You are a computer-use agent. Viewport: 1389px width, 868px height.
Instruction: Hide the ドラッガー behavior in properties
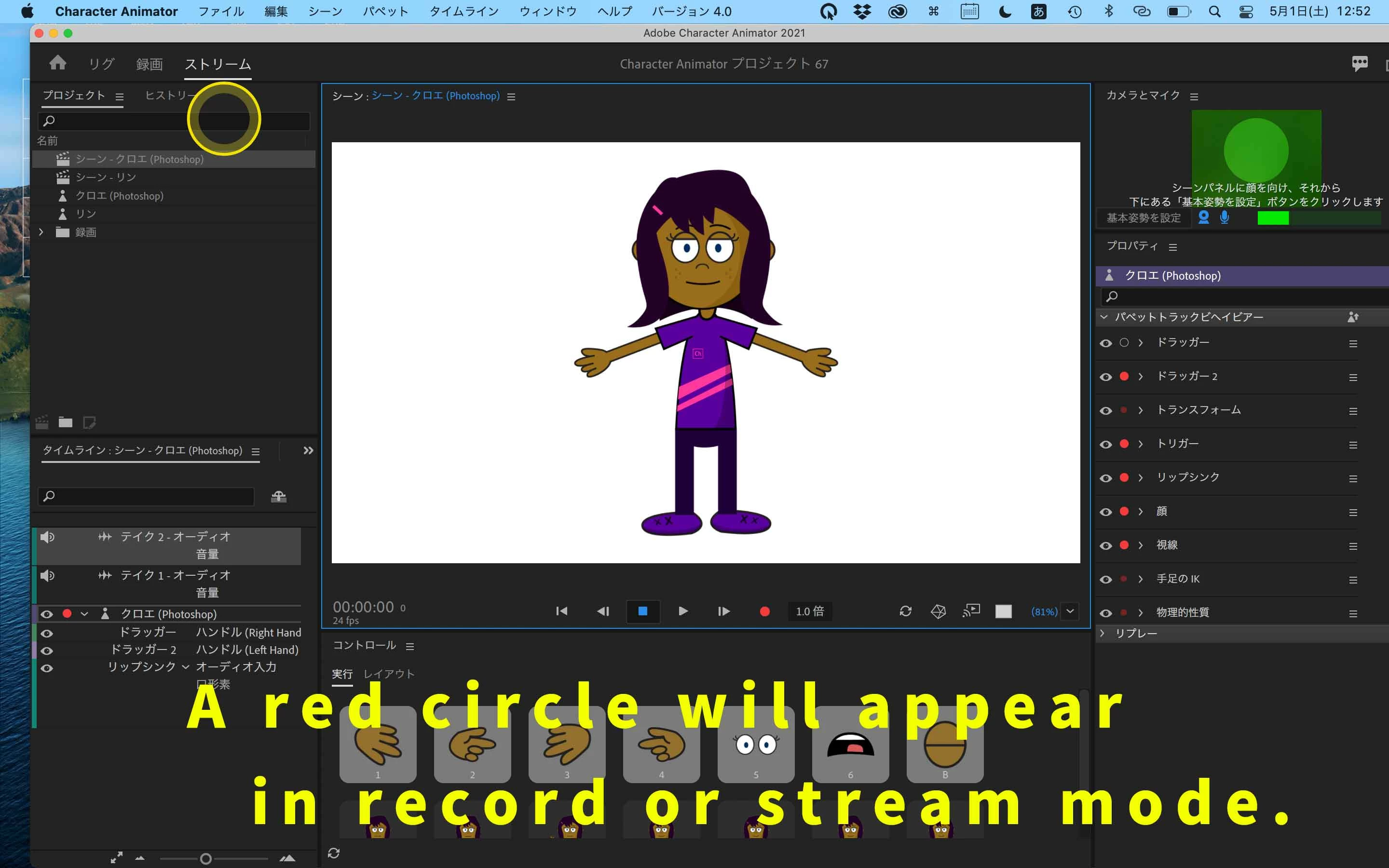coord(1105,343)
